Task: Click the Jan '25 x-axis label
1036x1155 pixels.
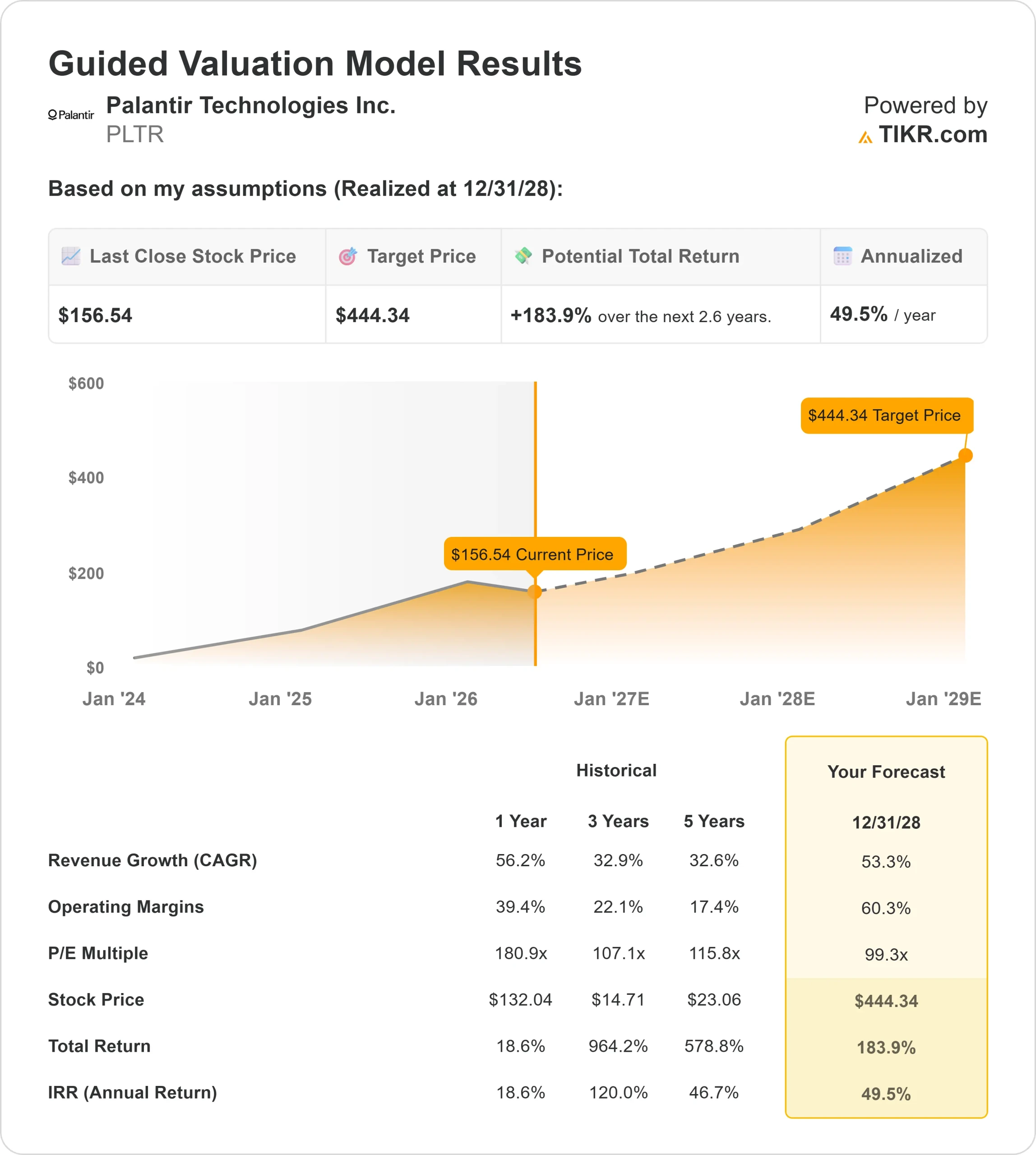Action: point(280,699)
